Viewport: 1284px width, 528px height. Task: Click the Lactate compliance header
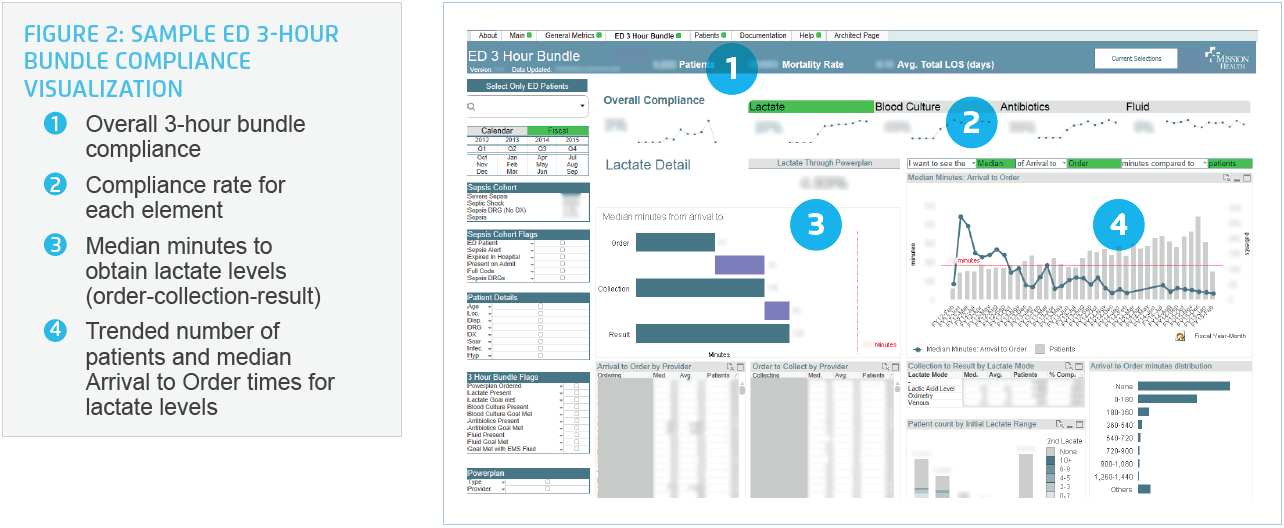pos(810,106)
